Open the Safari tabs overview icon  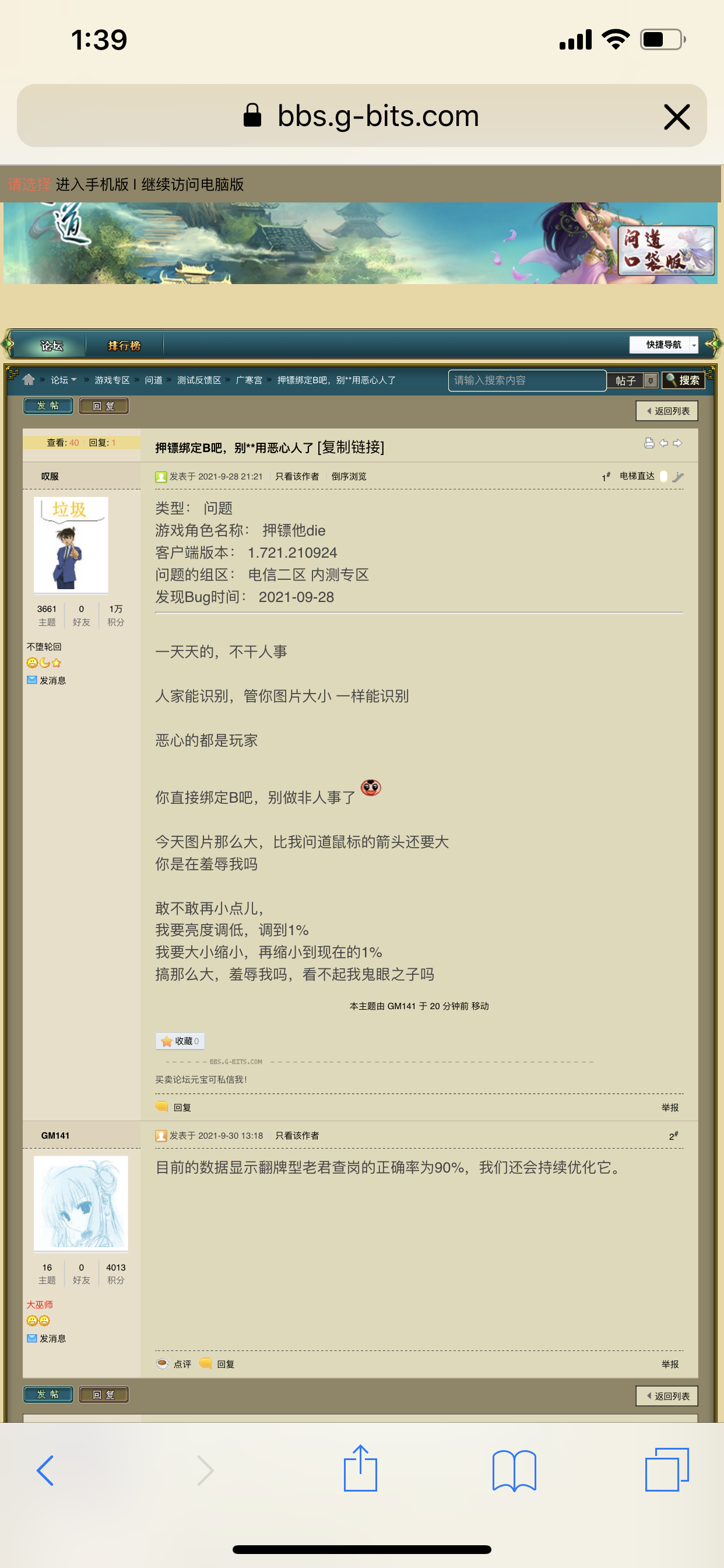(666, 1469)
